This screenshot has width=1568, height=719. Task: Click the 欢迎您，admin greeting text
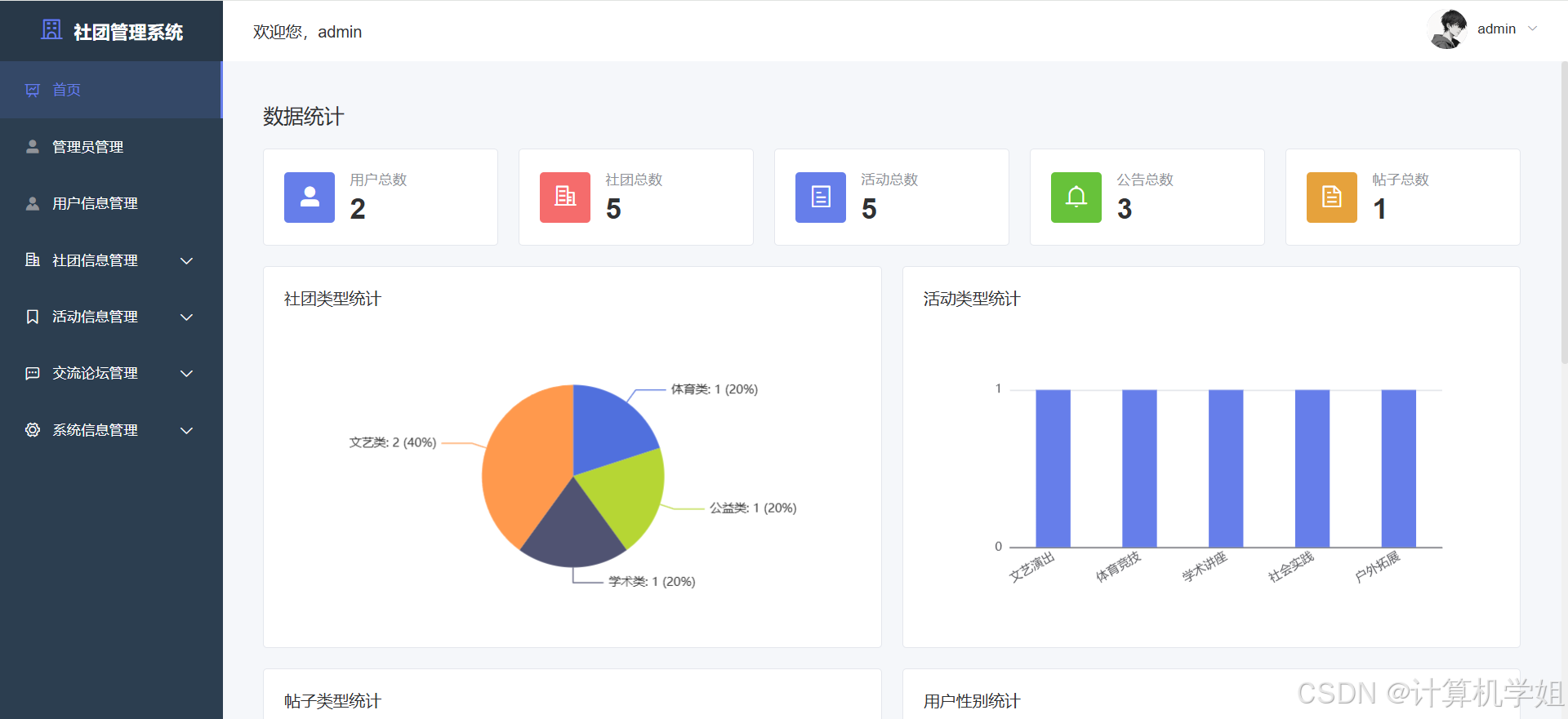pyautogui.click(x=307, y=32)
